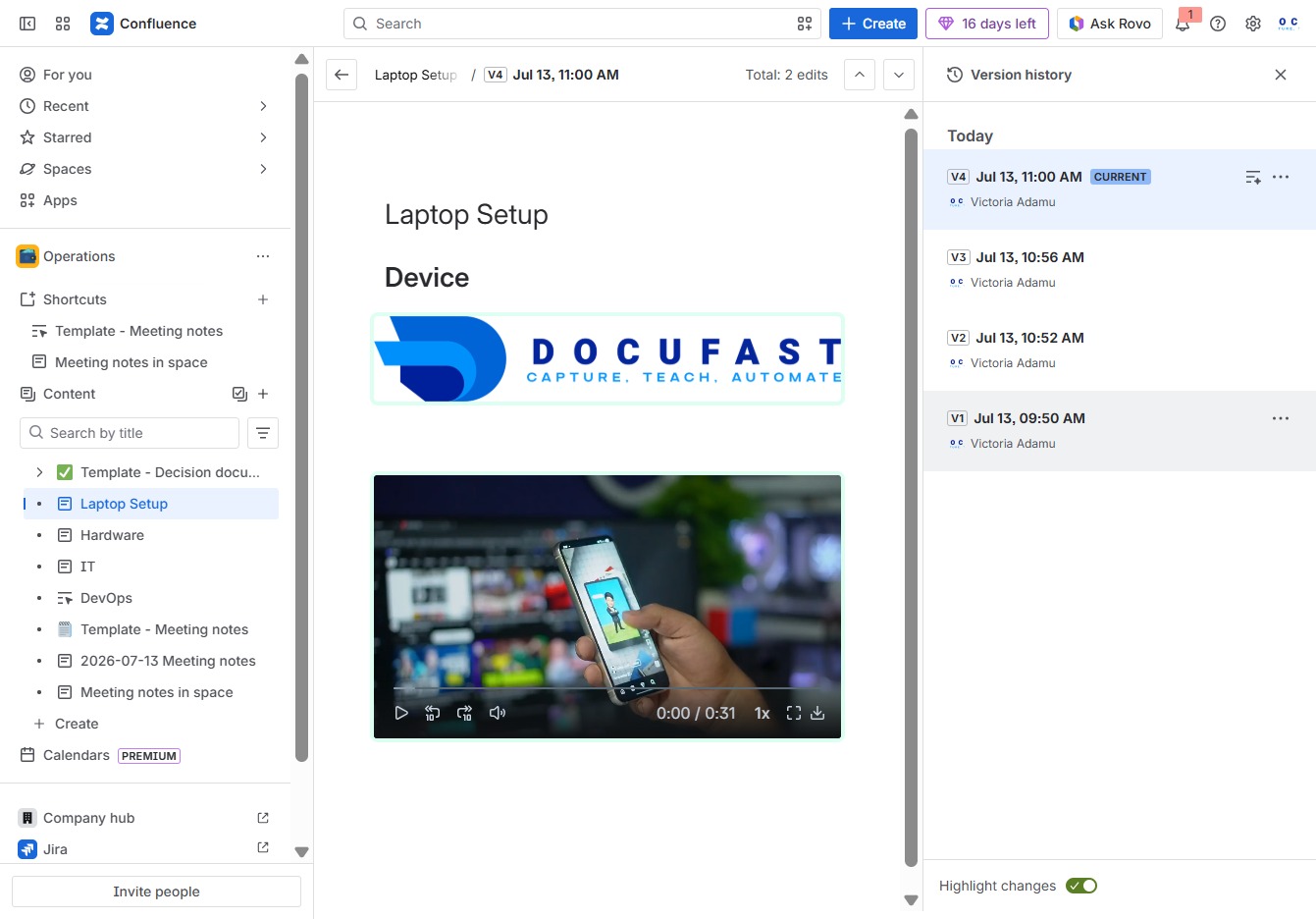The image size is (1316, 919).
Task: Rewind the video 10 seconds
Action: click(x=433, y=713)
